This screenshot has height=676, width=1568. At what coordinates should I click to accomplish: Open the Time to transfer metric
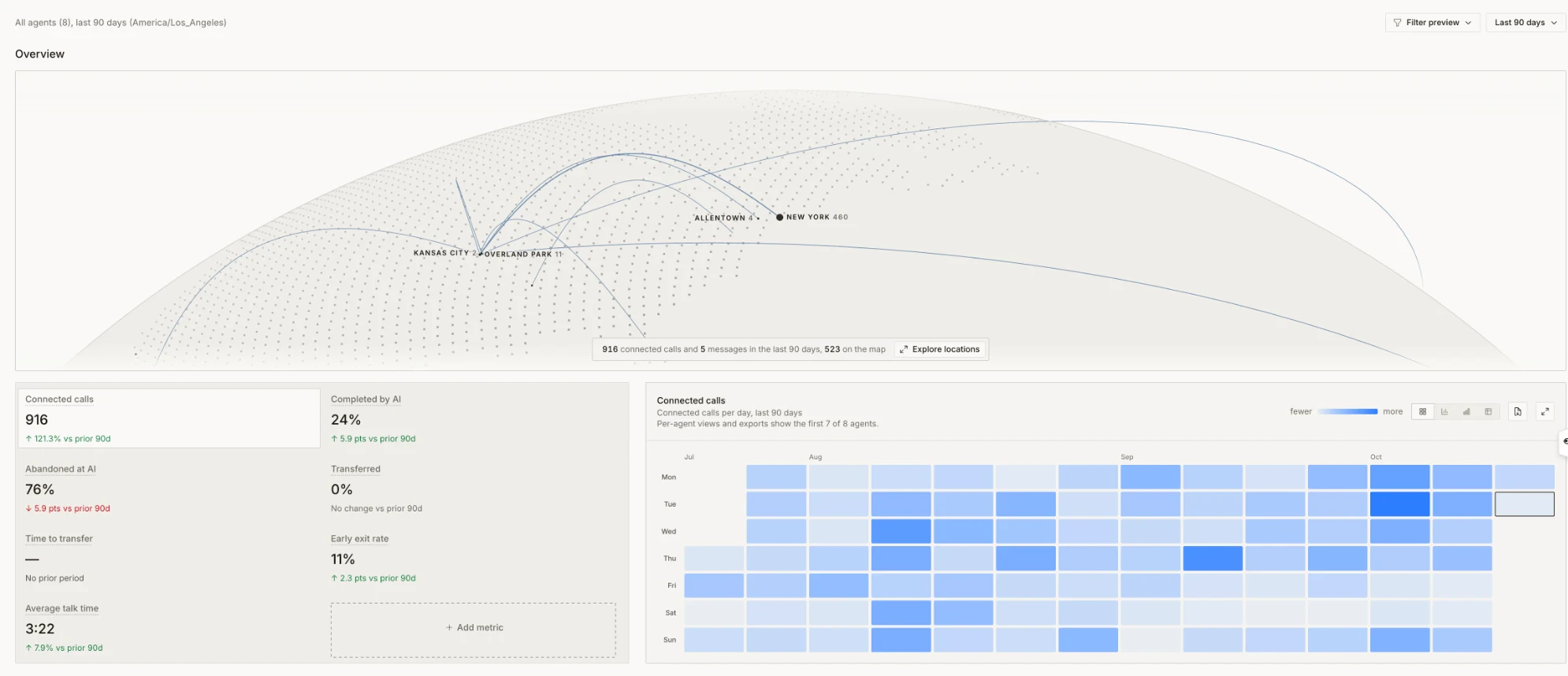(x=169, y=558)
